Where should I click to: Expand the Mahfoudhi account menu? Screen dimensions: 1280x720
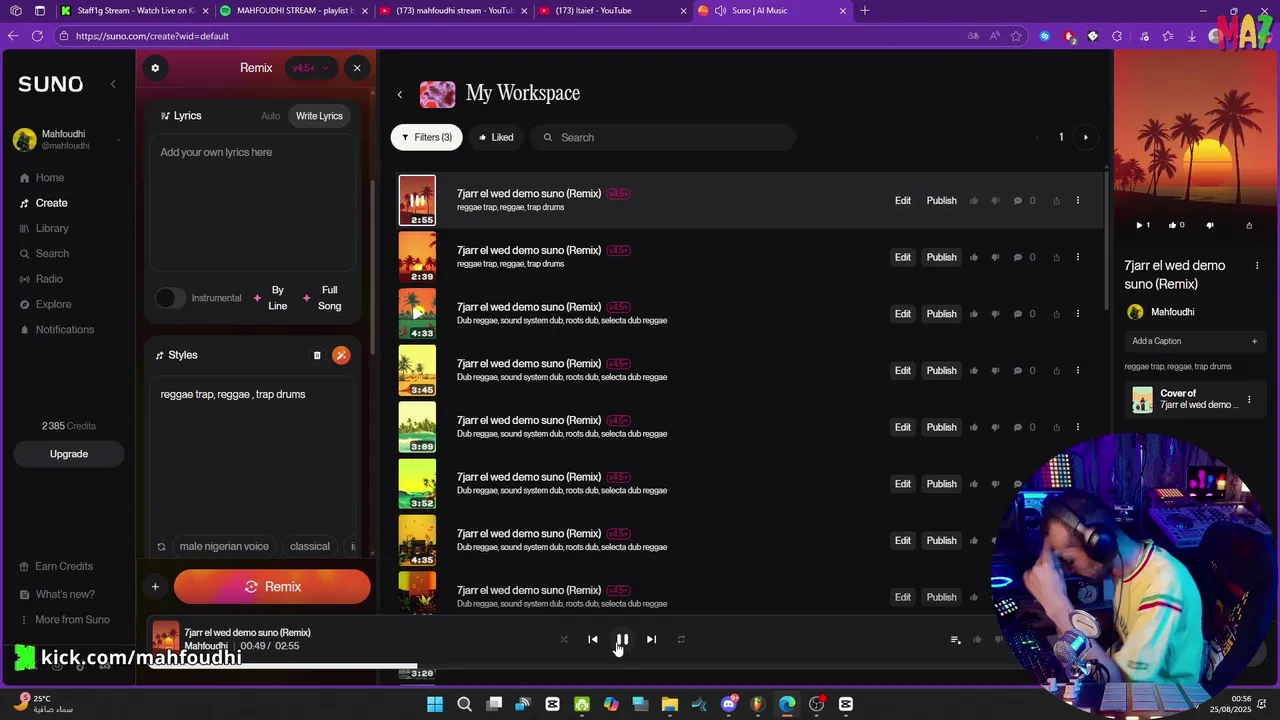[66, 140]
